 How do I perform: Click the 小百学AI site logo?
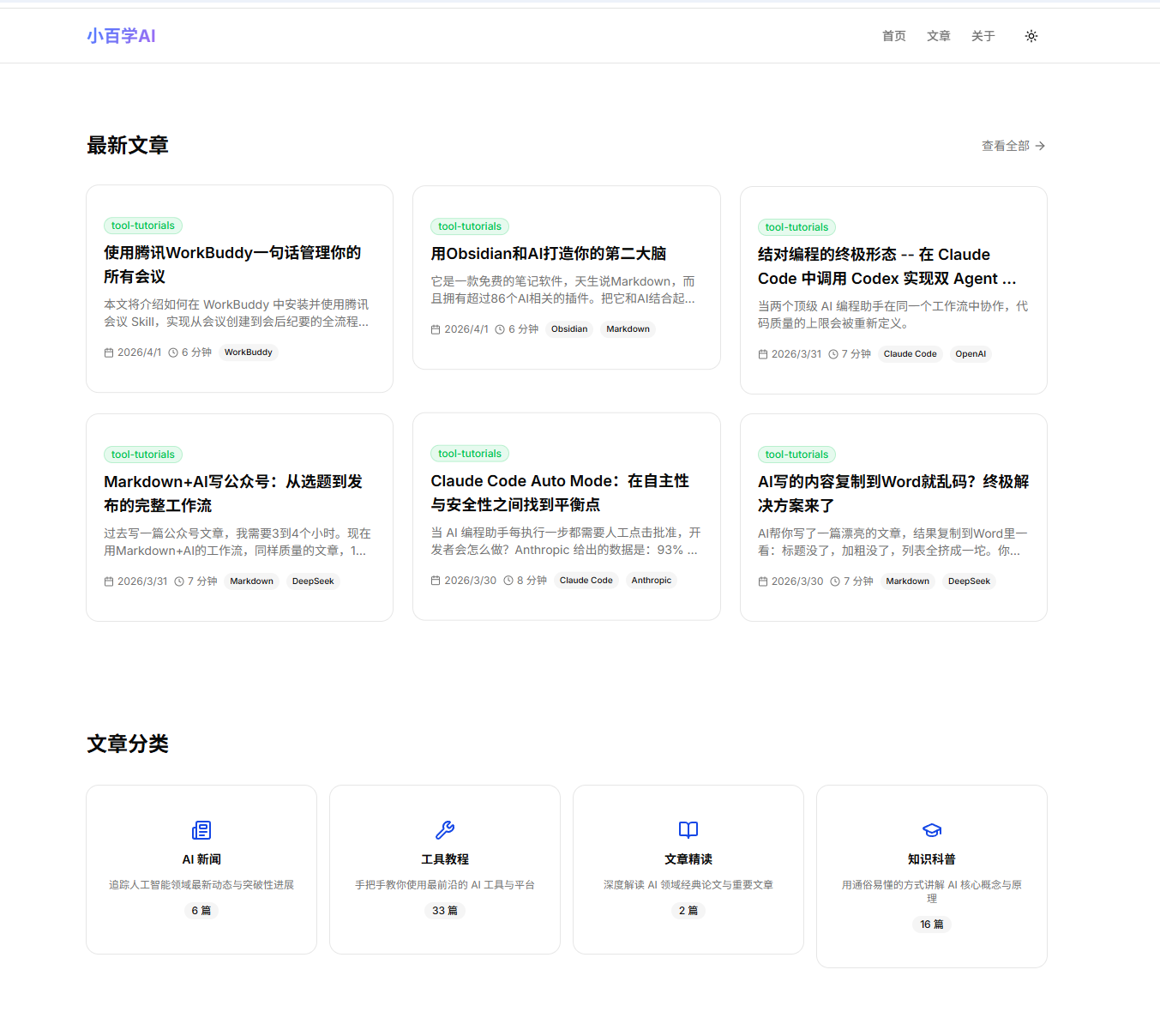pos(120,35)
